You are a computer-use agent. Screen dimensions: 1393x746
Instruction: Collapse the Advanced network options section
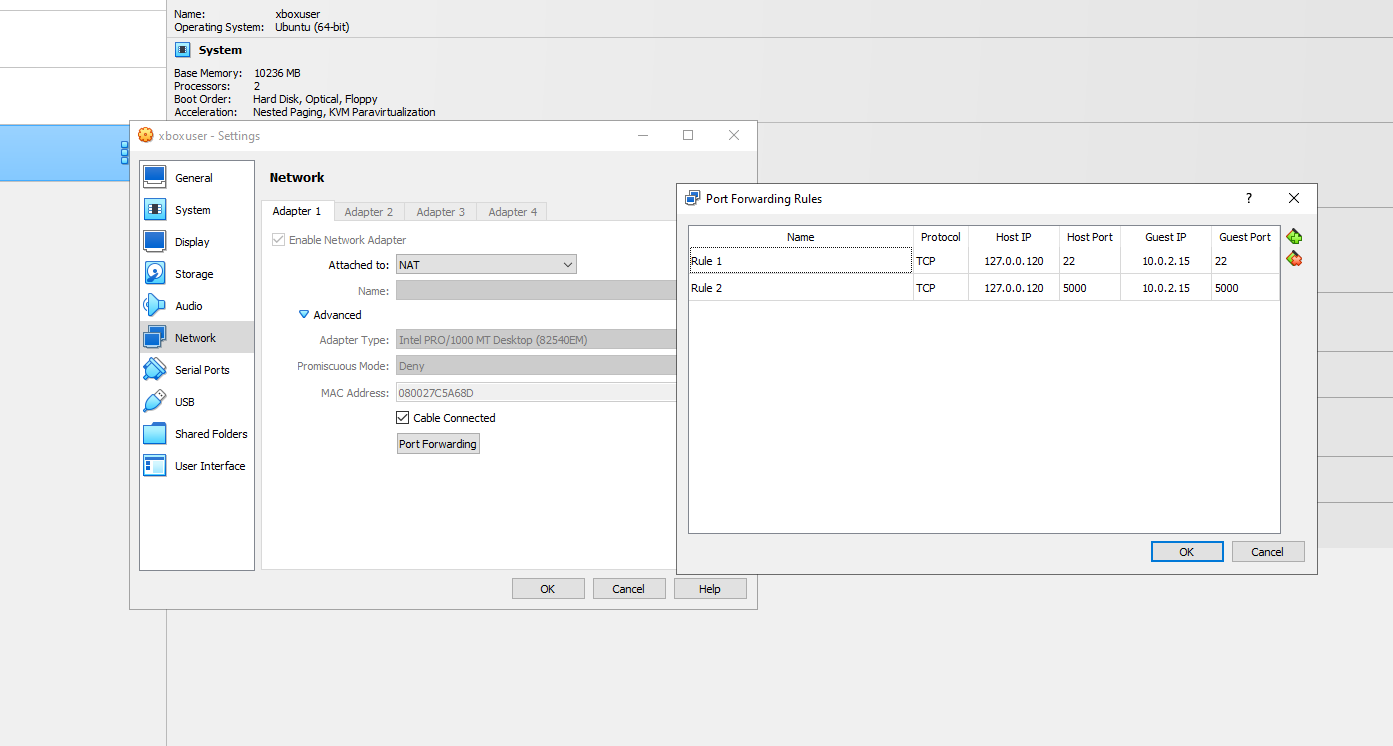[305, 315]
